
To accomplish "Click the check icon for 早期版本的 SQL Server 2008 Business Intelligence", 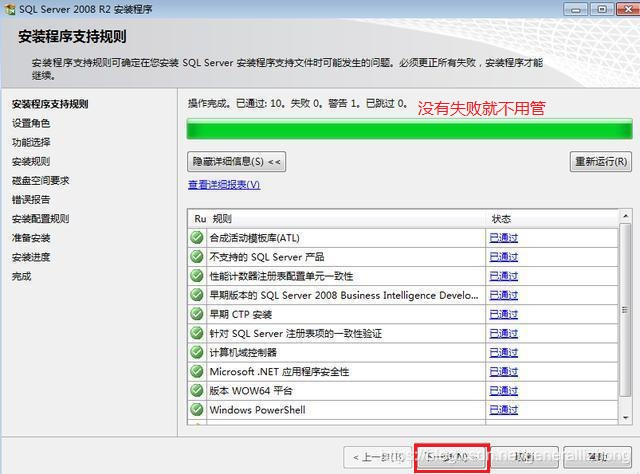I will 197,294.
